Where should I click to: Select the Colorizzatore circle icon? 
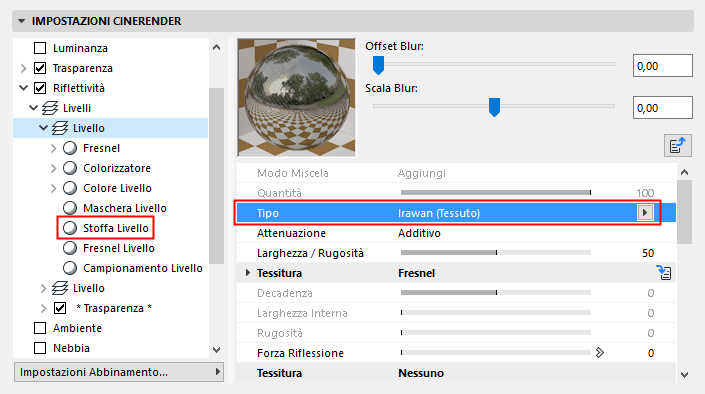70,168
